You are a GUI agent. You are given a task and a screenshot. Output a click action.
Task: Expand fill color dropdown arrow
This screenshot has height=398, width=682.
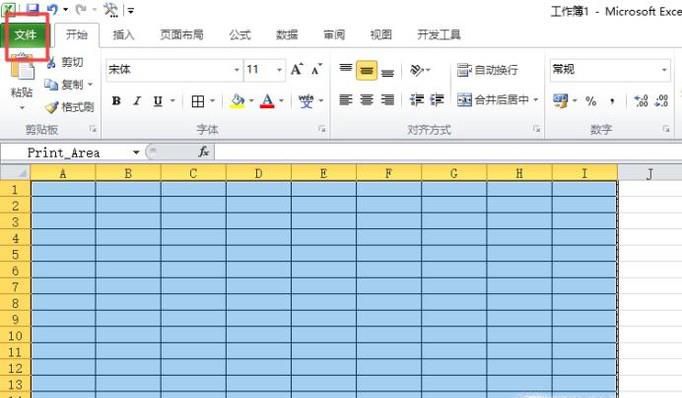(251, 101)
